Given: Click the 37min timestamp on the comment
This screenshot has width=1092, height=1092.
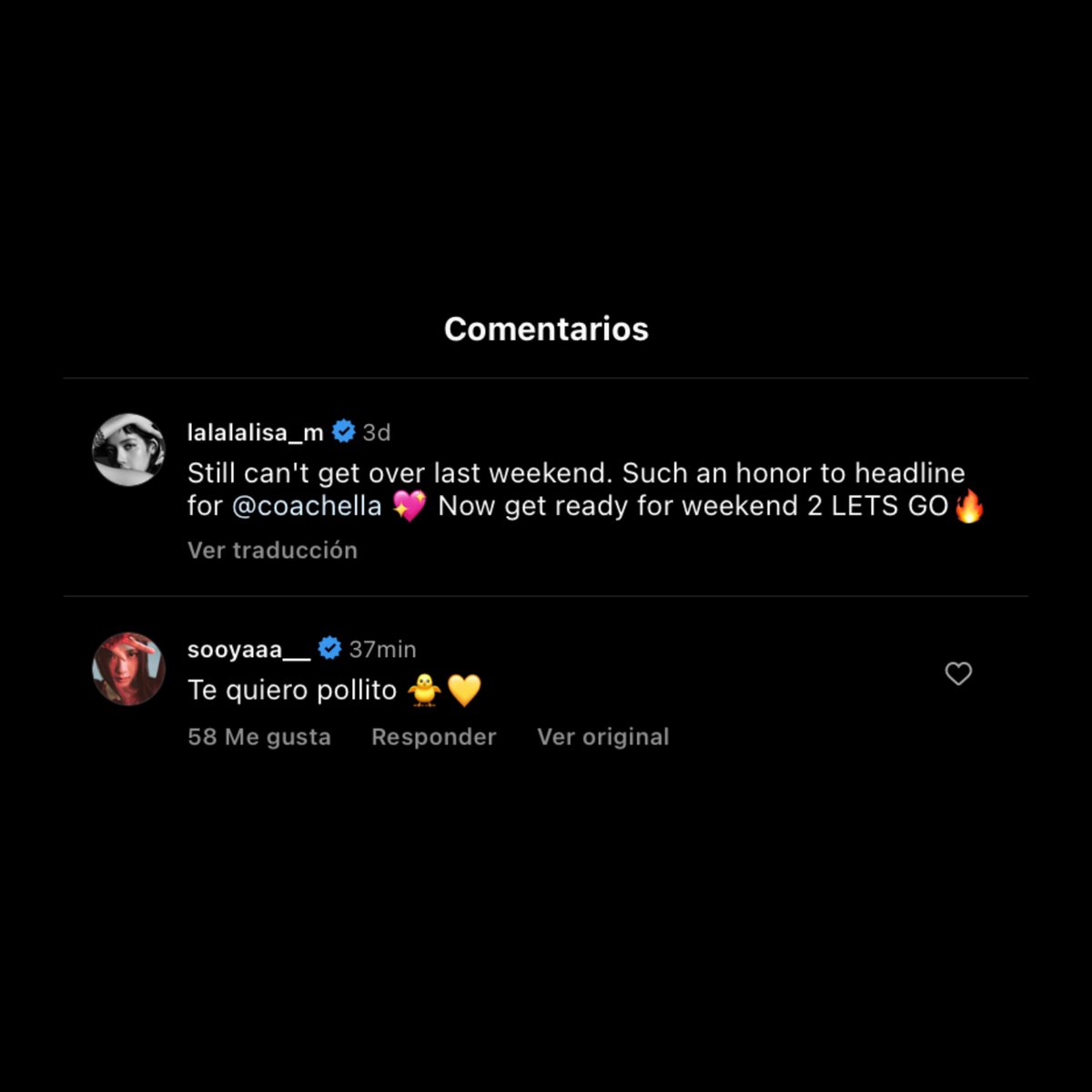Looking at the screenshot, I should 383,650.
